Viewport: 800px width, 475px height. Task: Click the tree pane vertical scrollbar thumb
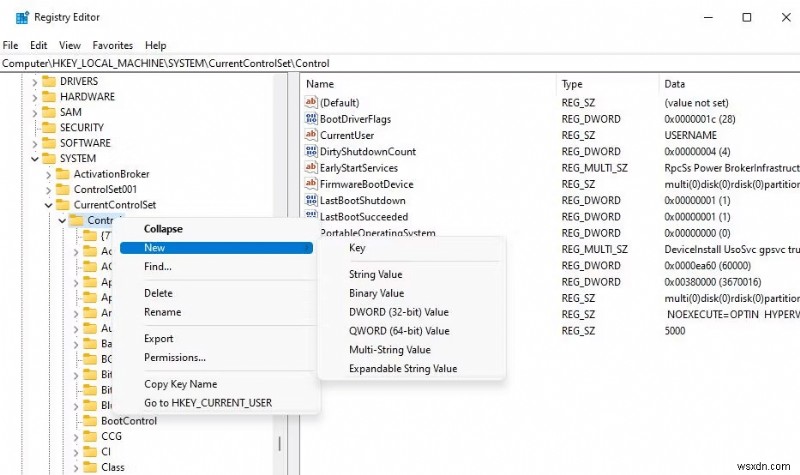tap(280, 443)
